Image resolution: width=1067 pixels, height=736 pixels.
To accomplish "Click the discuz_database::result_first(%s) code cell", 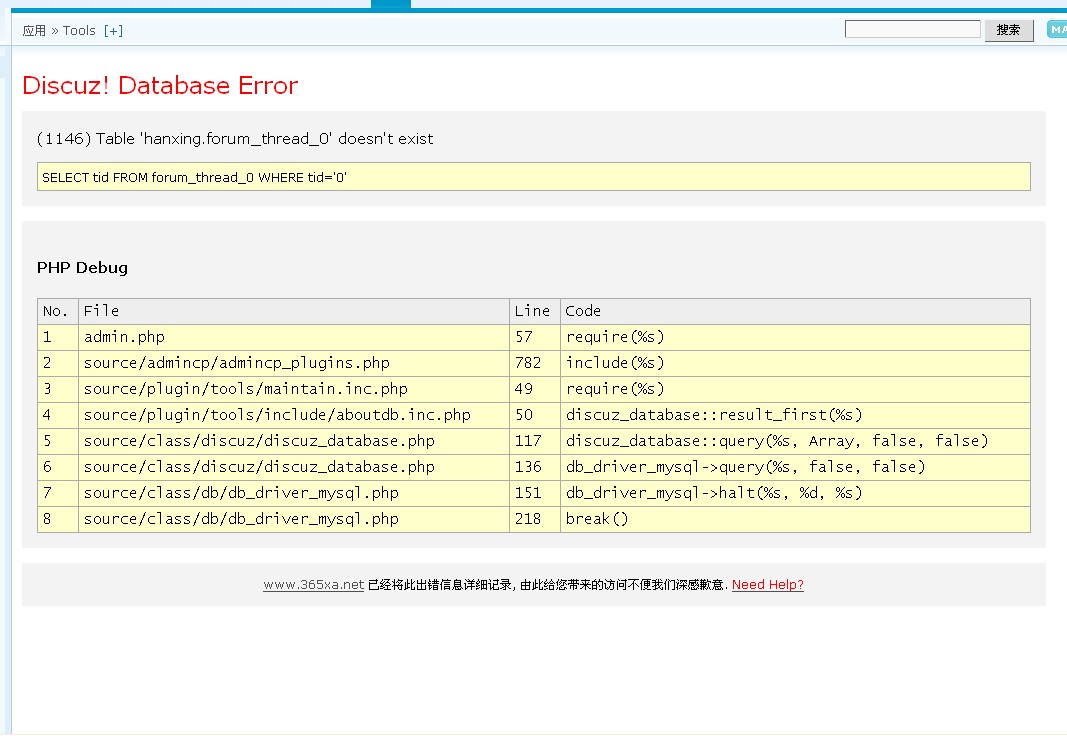I will click(795, 415).
